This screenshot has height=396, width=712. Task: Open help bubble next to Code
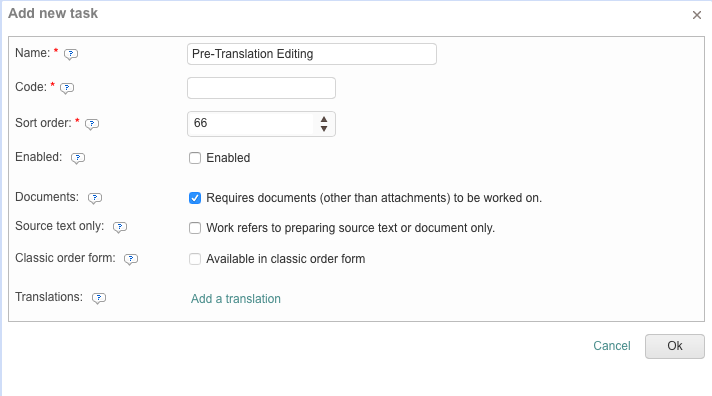coord(67,88)
